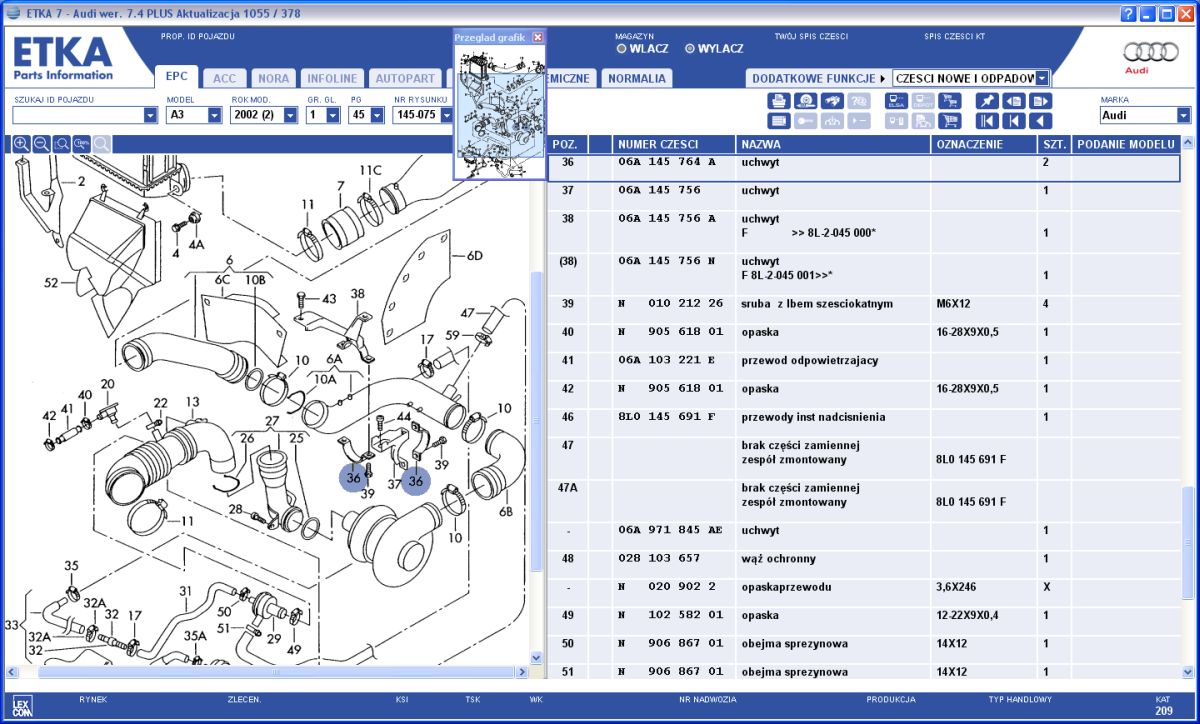Select the WLACZ magazyn radio button
The height and width of the screenshot is (724, 1200).
(x=621, y=48)
